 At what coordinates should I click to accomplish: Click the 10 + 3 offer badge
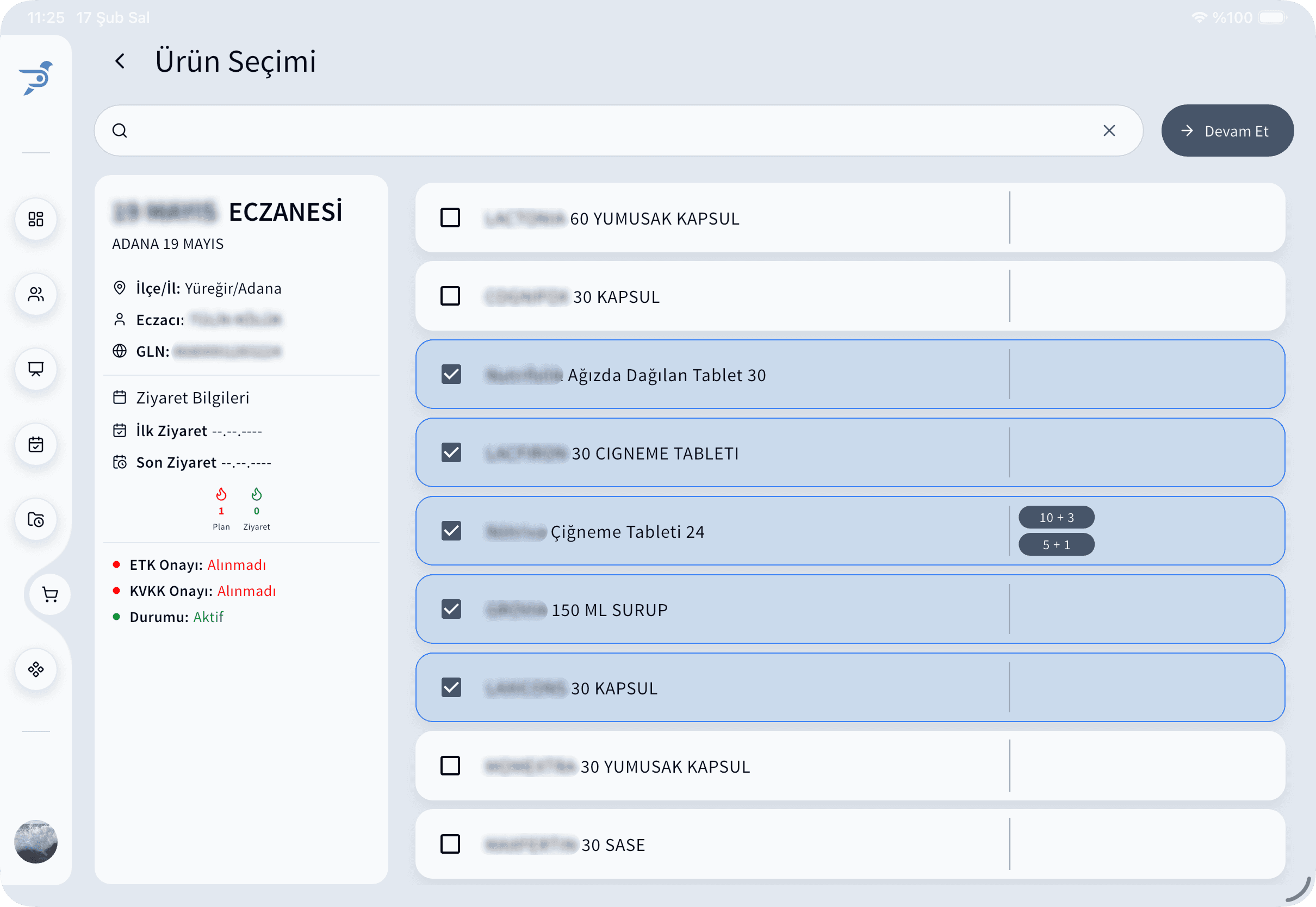(x=1056, y=517)
